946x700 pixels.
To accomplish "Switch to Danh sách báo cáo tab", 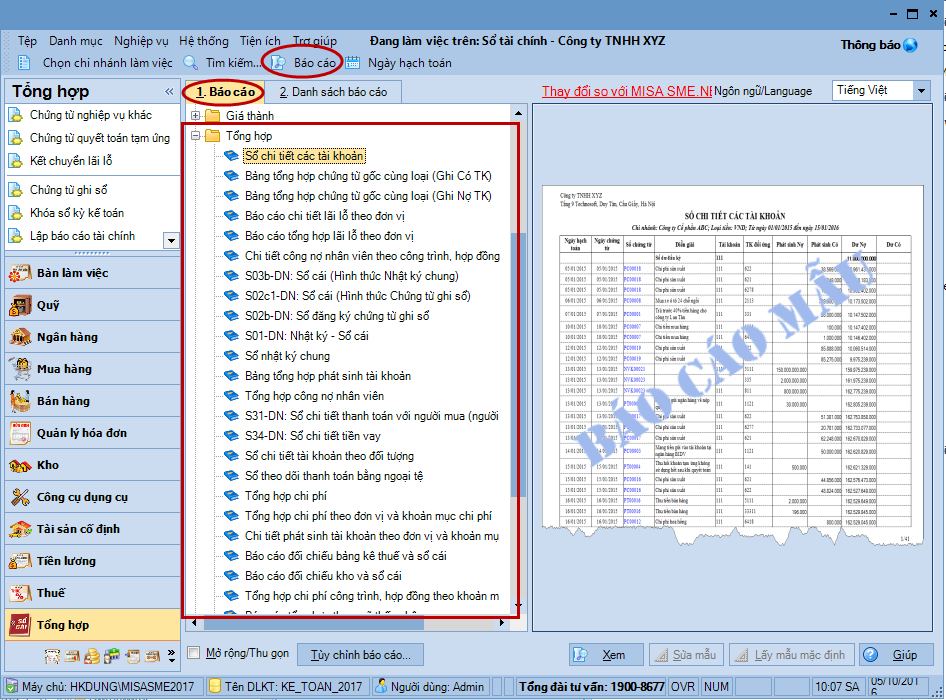I will point(333,92).
